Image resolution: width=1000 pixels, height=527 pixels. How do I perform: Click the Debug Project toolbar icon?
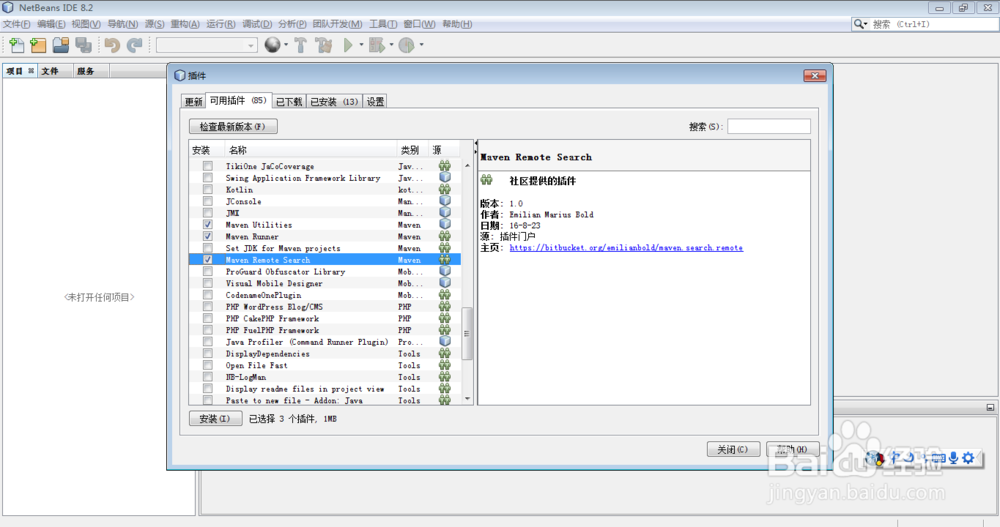[376, 45]
